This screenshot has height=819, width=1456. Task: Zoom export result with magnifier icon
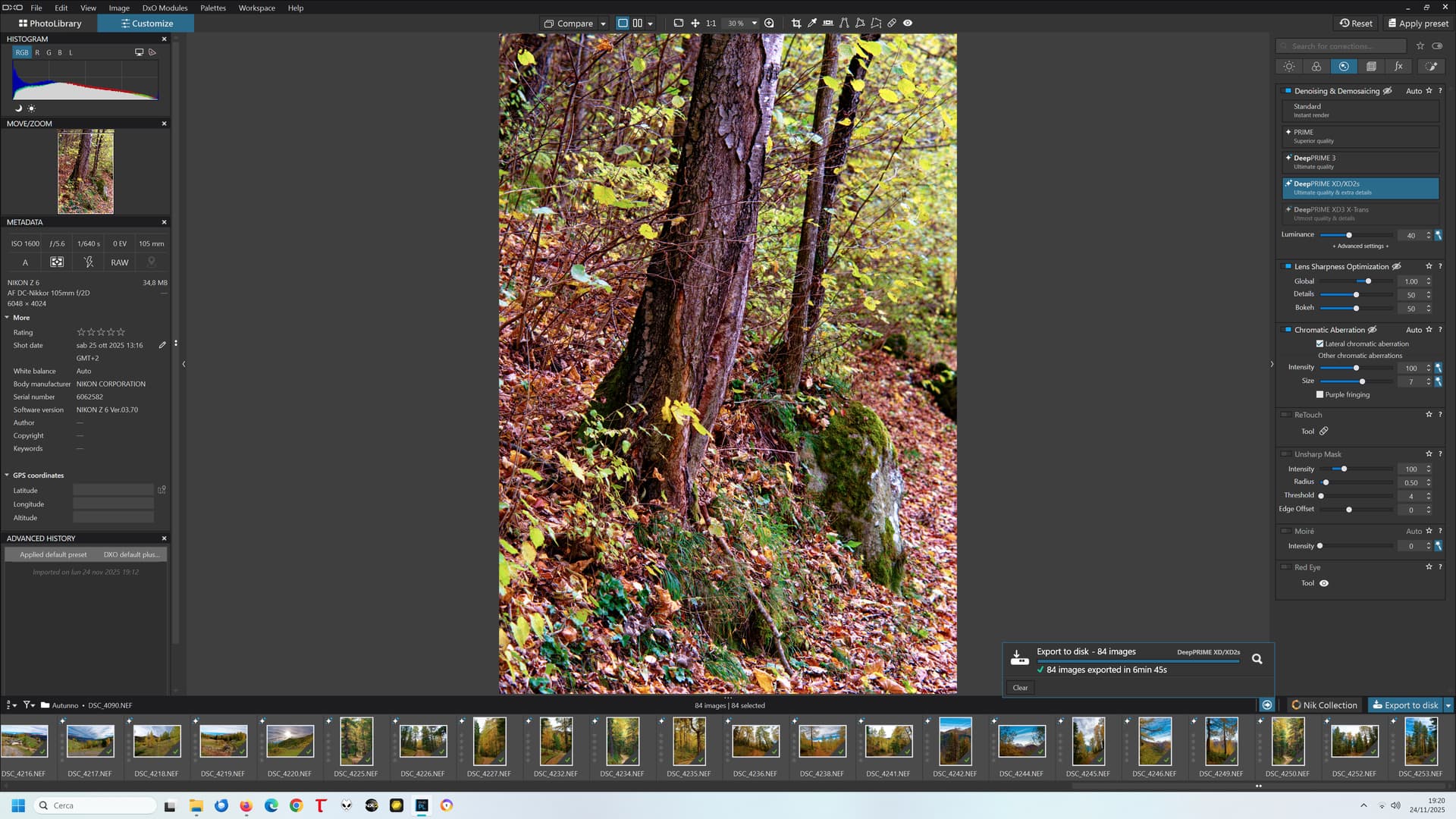1257,659
